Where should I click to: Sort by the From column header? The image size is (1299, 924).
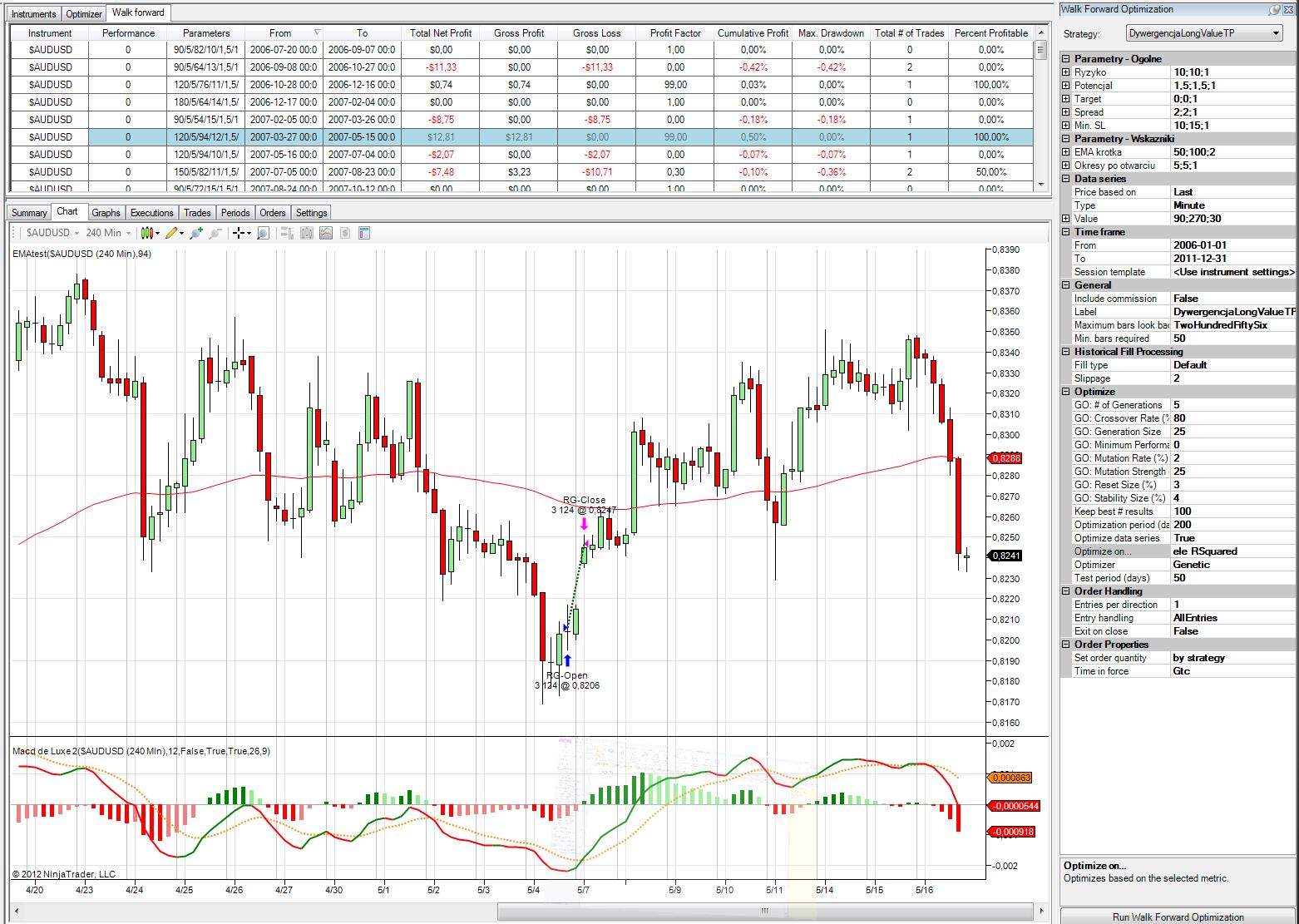(x=284, y=33)
